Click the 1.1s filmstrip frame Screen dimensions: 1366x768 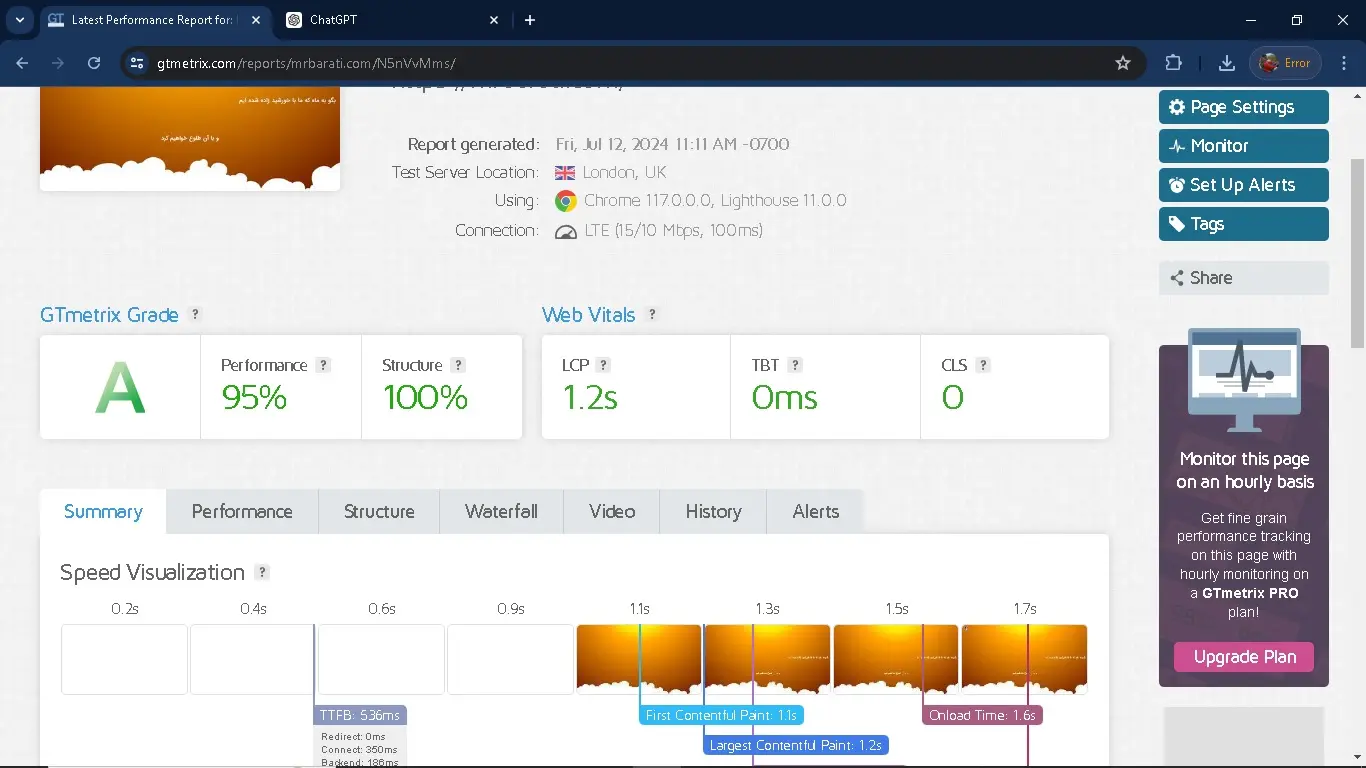[x=639, y=659]
